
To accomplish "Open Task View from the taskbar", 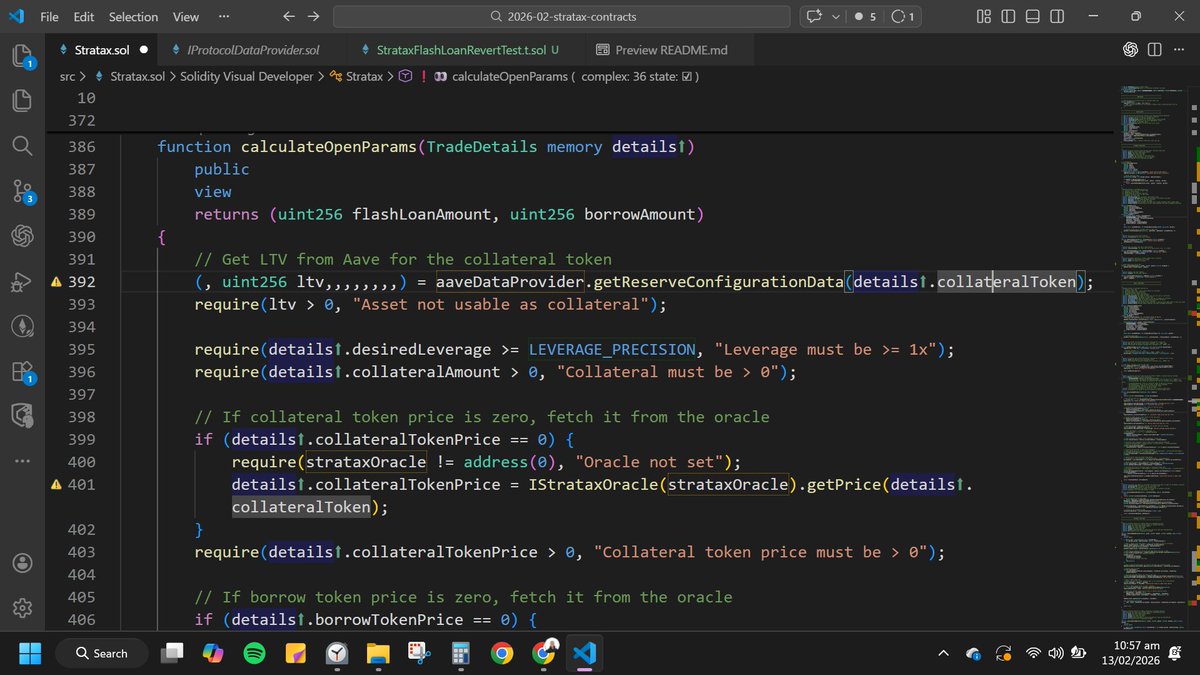I will [174, 653].
